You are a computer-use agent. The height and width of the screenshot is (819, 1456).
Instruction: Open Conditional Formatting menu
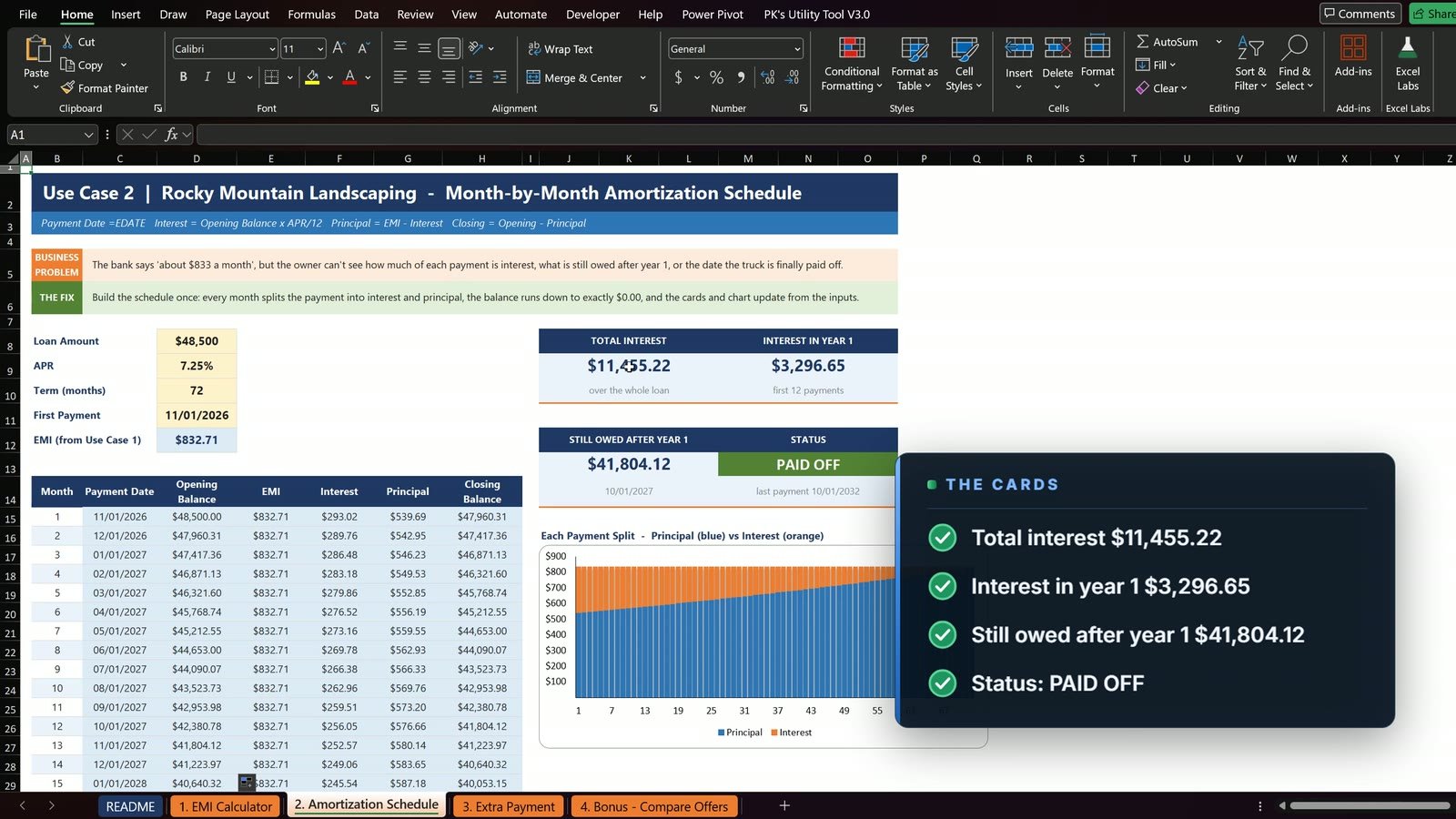pos(852,64)
